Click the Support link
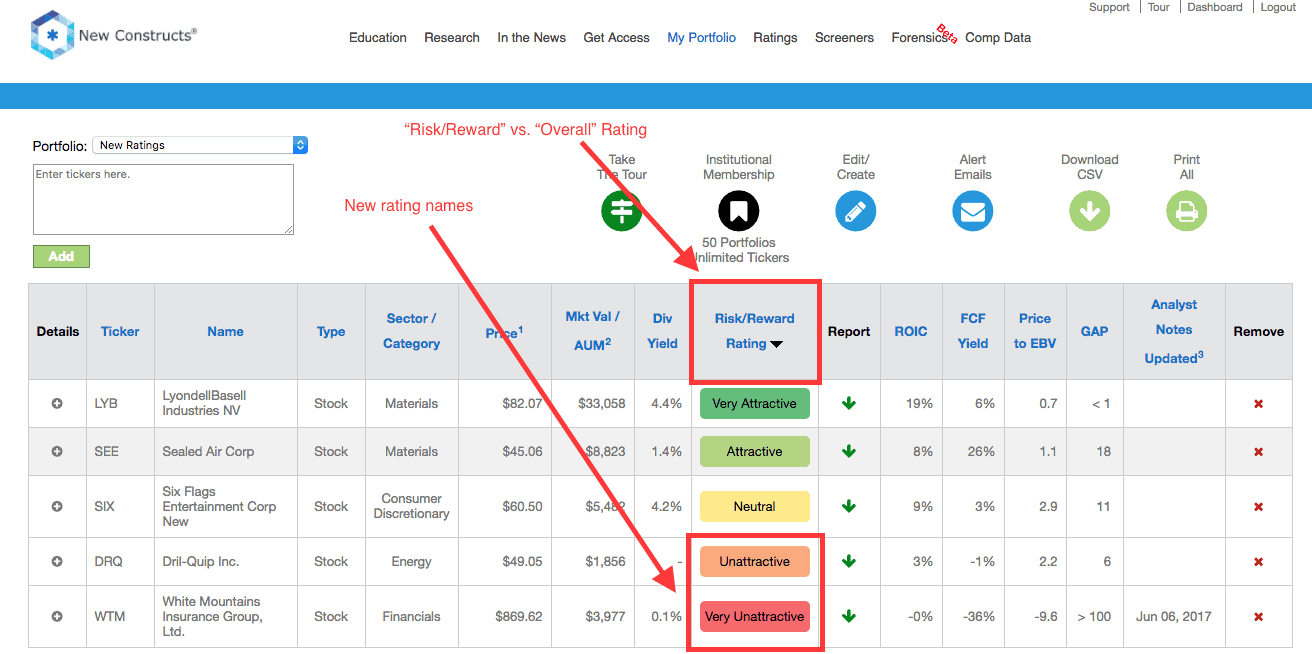This screenshot has width=1312, height=654. point(1109,7)
